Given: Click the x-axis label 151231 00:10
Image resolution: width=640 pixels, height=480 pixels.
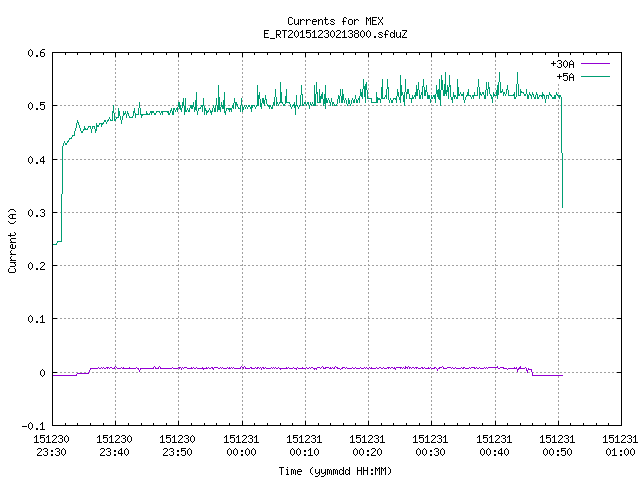Looking at the screenshot, I should [x=304, y=446].
